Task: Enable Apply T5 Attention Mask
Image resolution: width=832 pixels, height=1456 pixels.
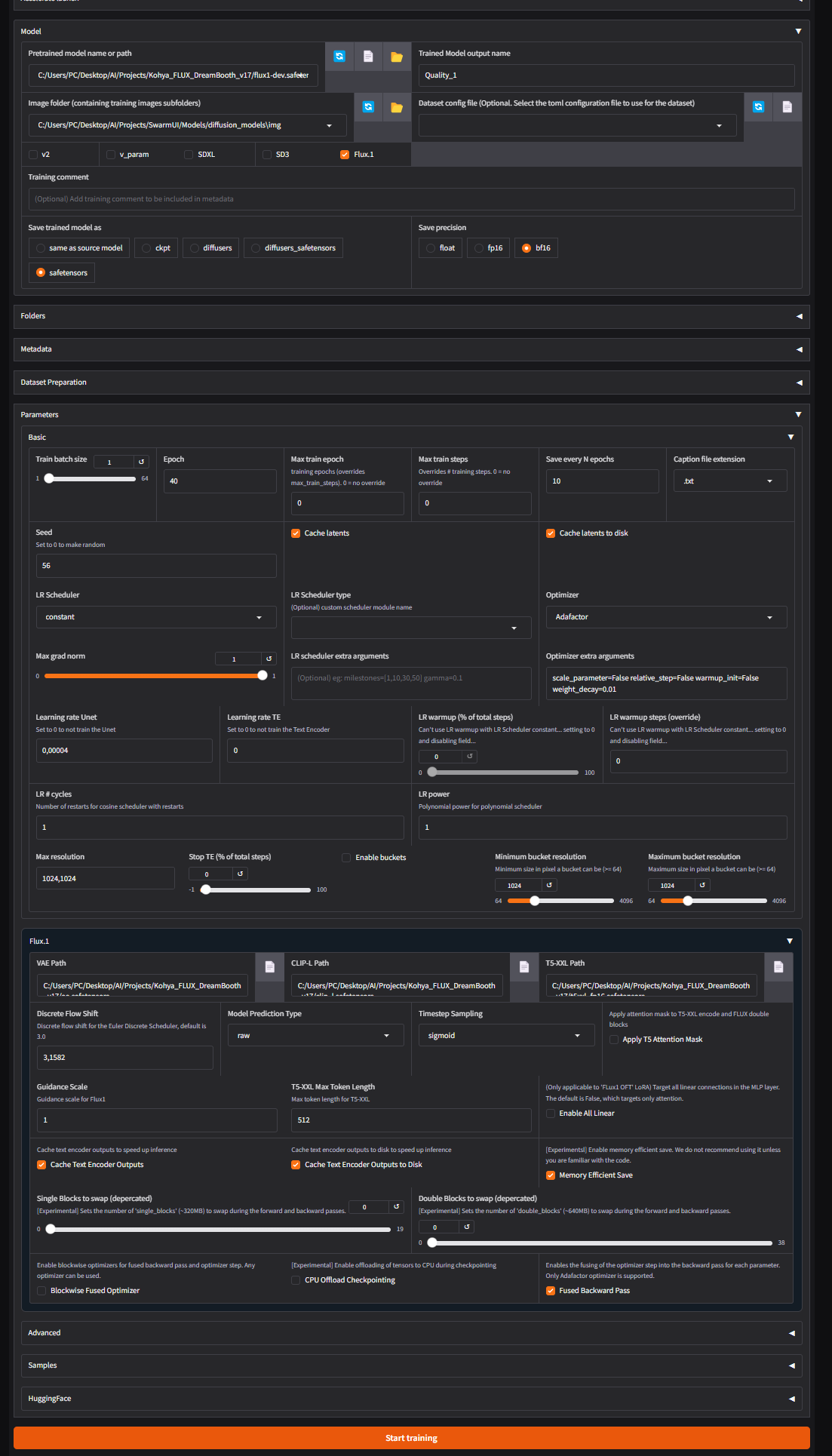Action: (x=614, y=1040)
